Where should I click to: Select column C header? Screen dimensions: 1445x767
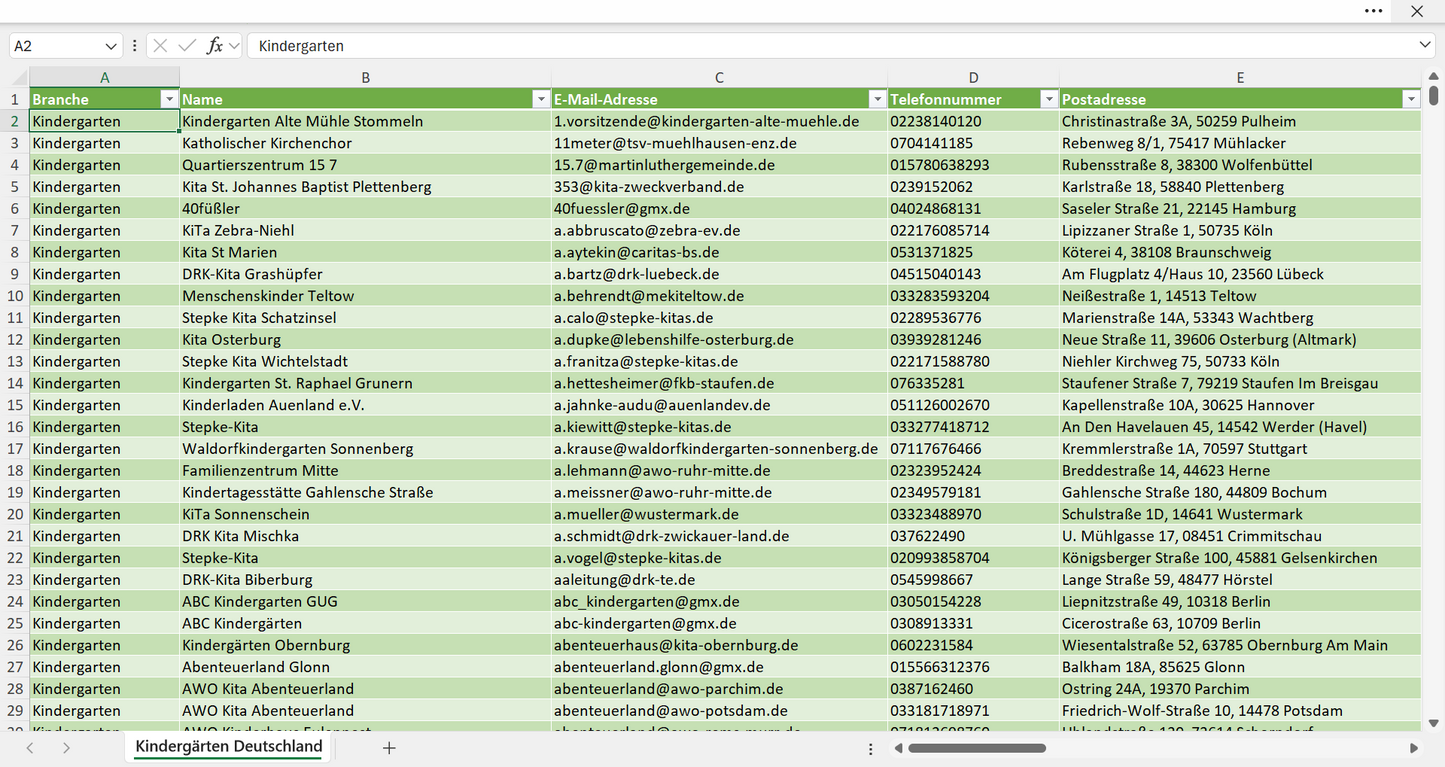point(719,77)
